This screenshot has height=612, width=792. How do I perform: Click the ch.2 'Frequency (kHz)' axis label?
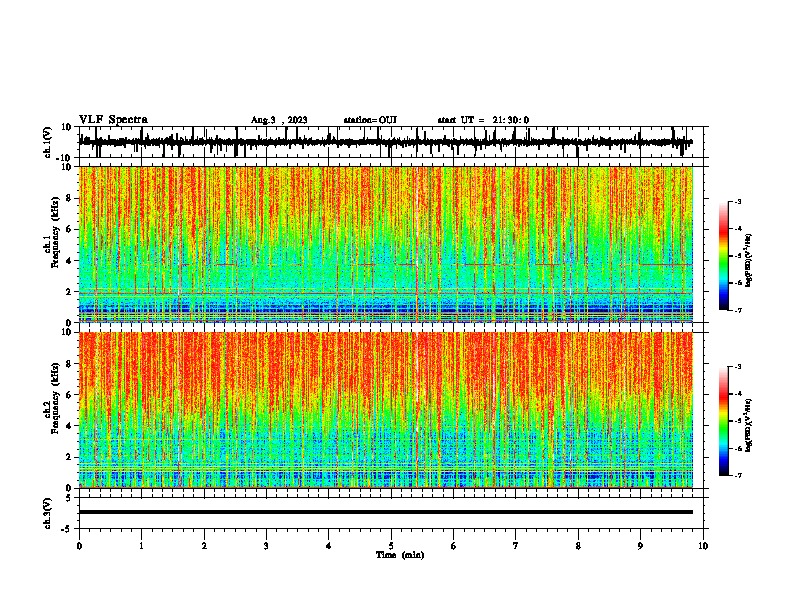[x=54, y=399]
